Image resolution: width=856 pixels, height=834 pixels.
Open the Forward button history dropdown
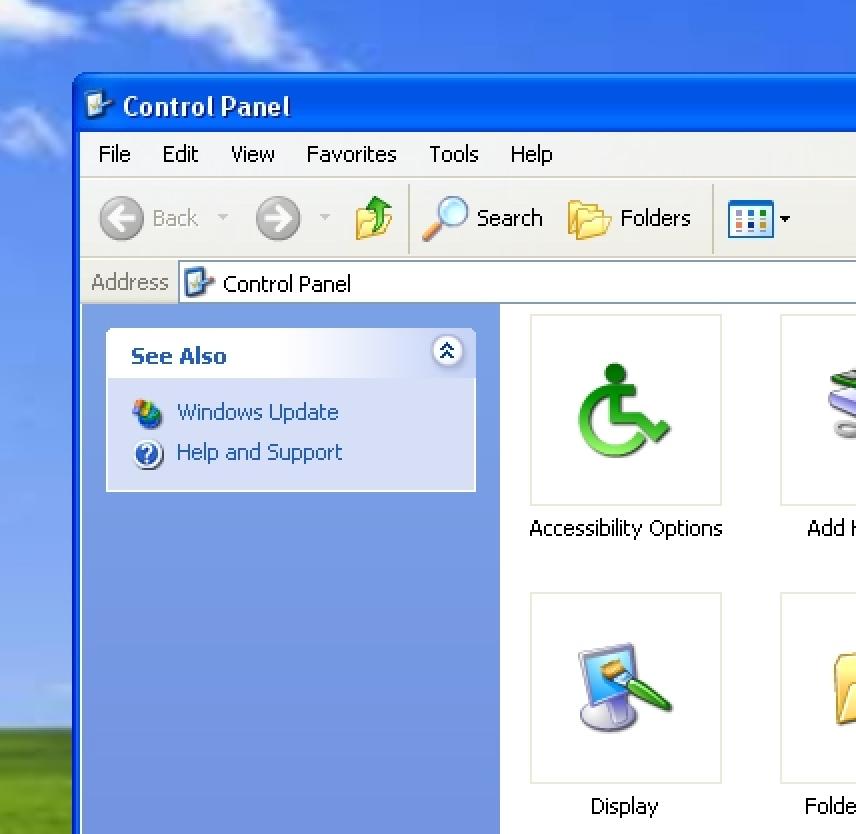point(324,218)
